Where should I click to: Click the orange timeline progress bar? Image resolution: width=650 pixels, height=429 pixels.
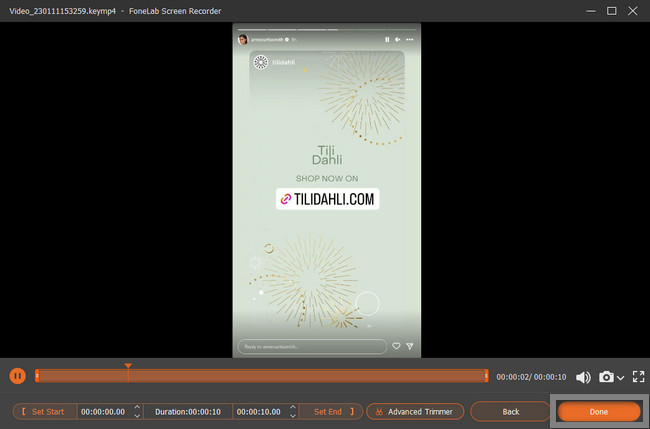(x=262, y=376)
